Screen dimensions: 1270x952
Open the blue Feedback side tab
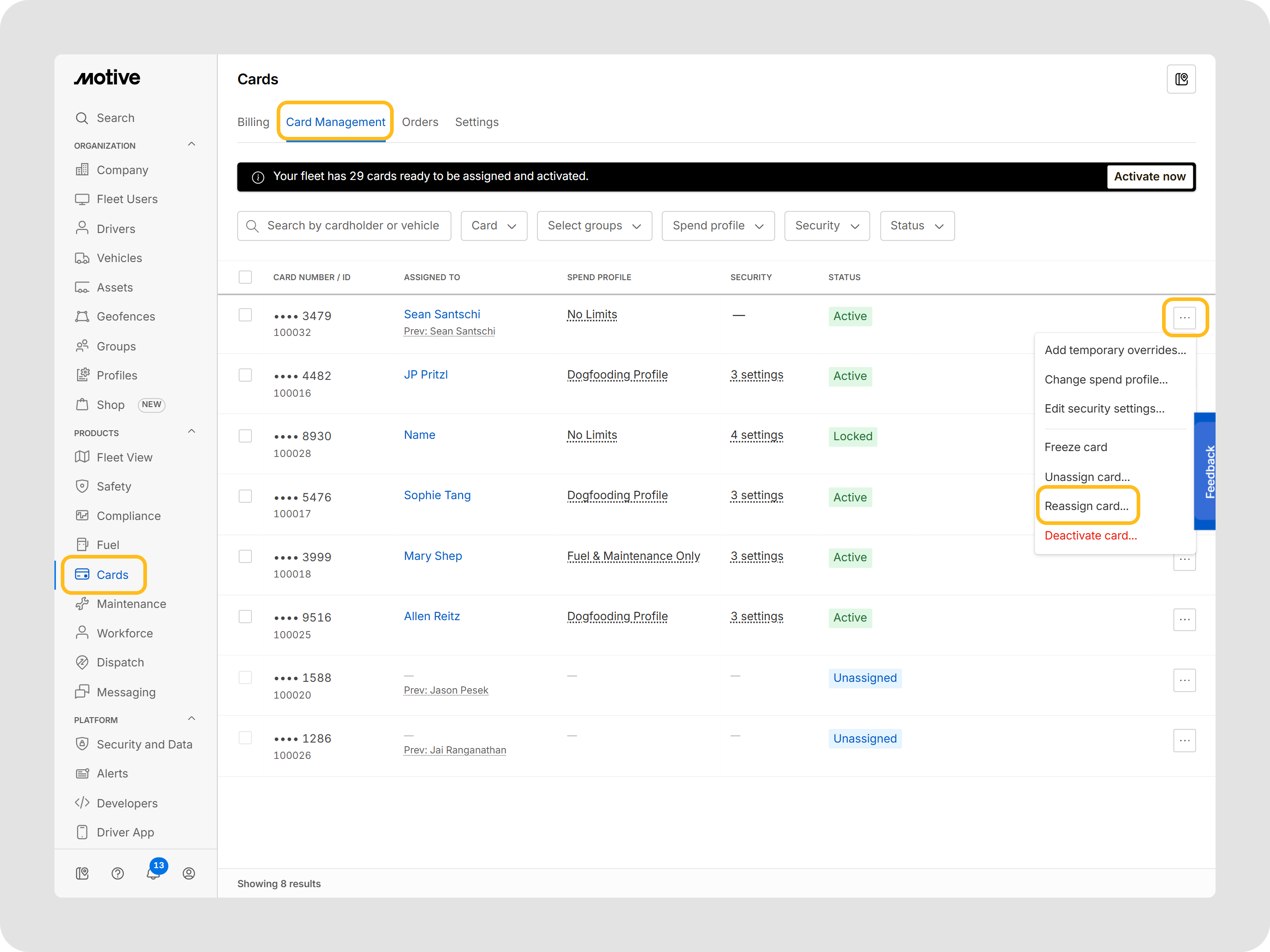coord(1205,472)
